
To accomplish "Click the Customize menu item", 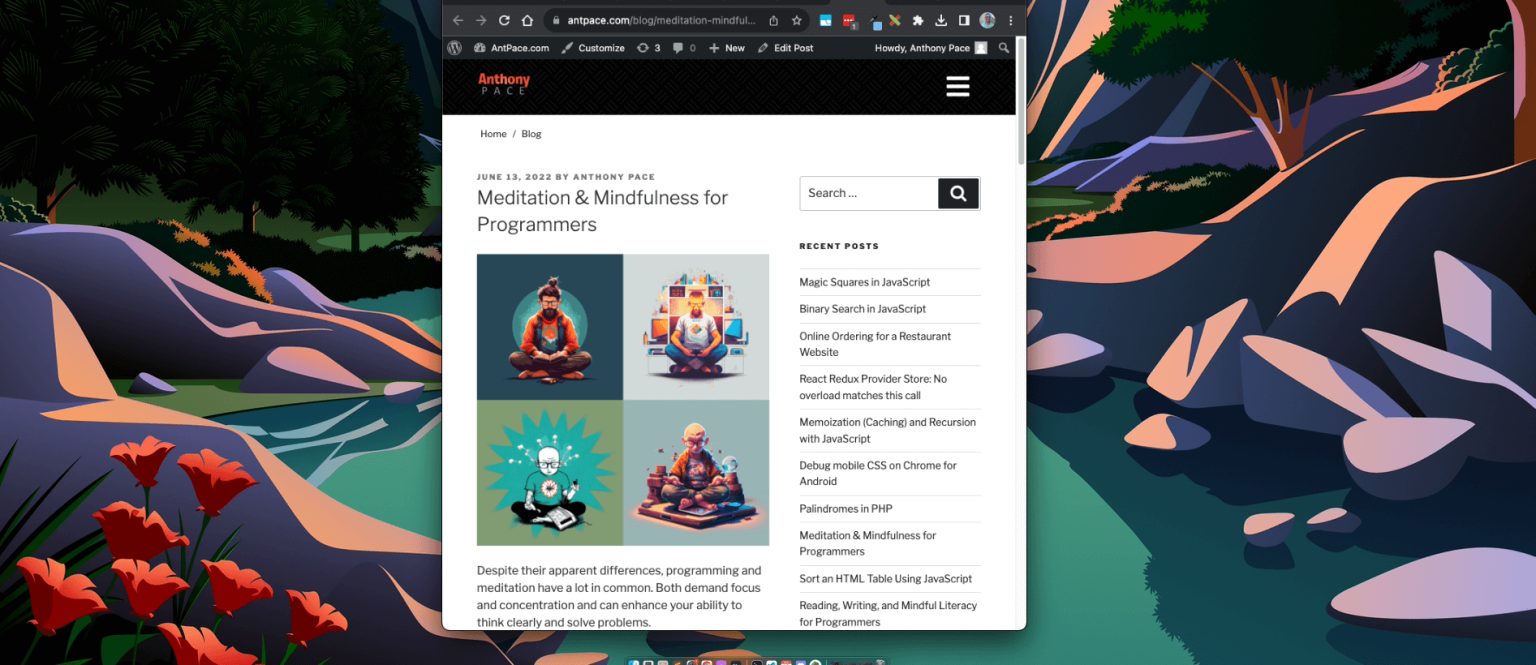I will (x=601, y=47).
